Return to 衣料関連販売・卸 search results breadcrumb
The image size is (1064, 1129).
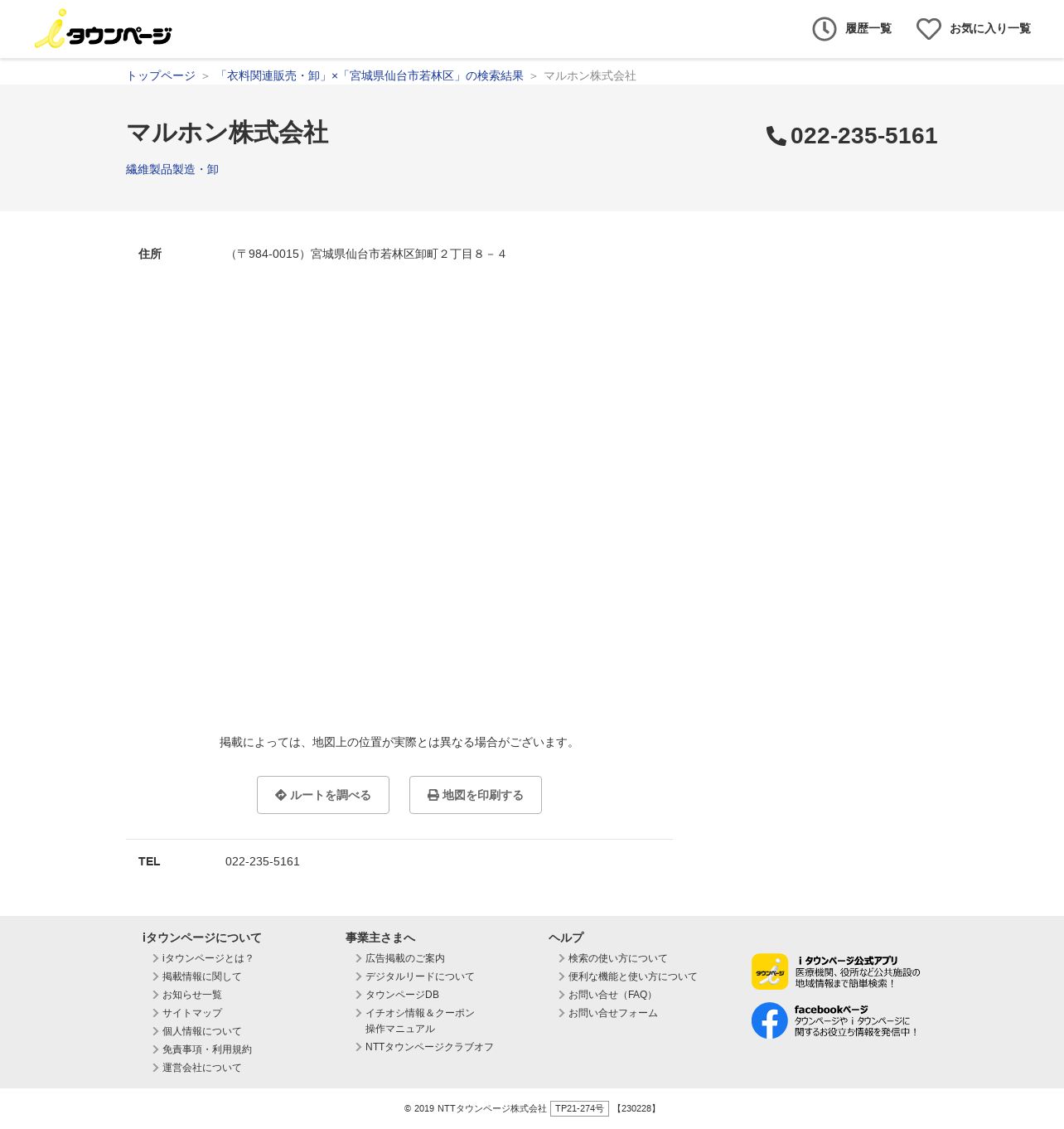pos(370,75)
